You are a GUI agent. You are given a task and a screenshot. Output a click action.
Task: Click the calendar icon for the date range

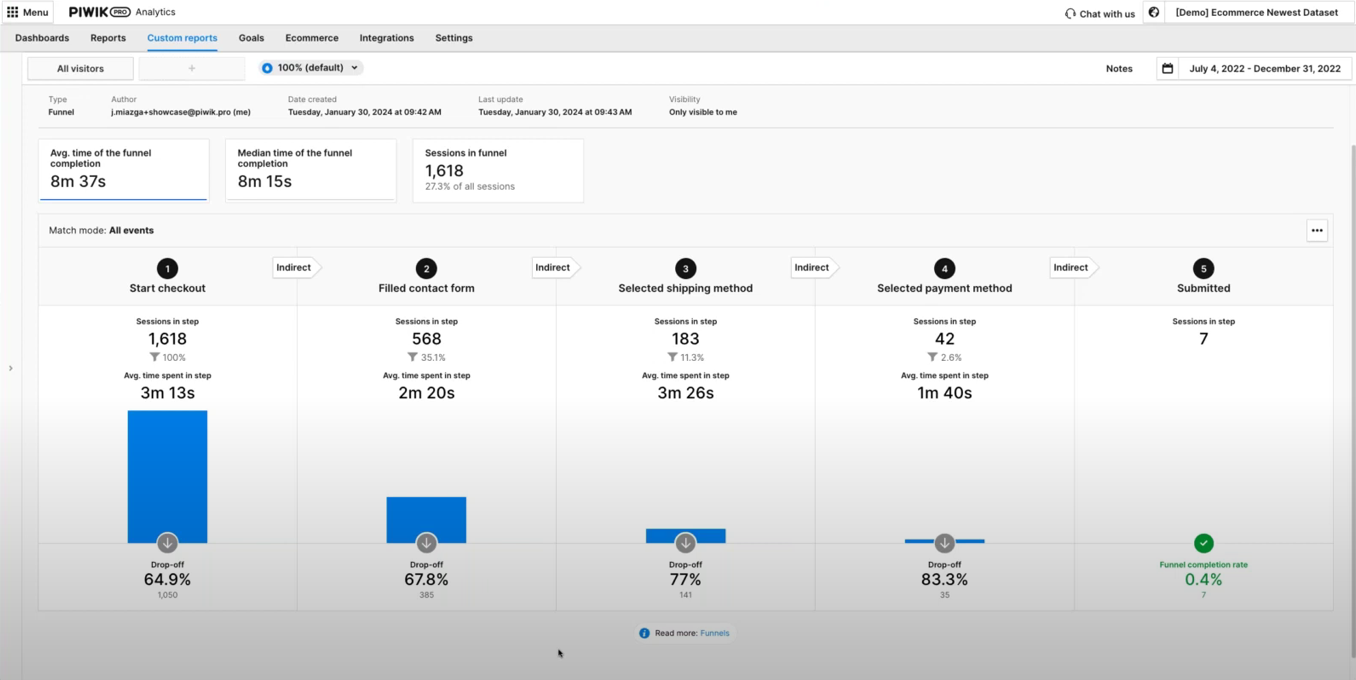[x=1167, y=69]
